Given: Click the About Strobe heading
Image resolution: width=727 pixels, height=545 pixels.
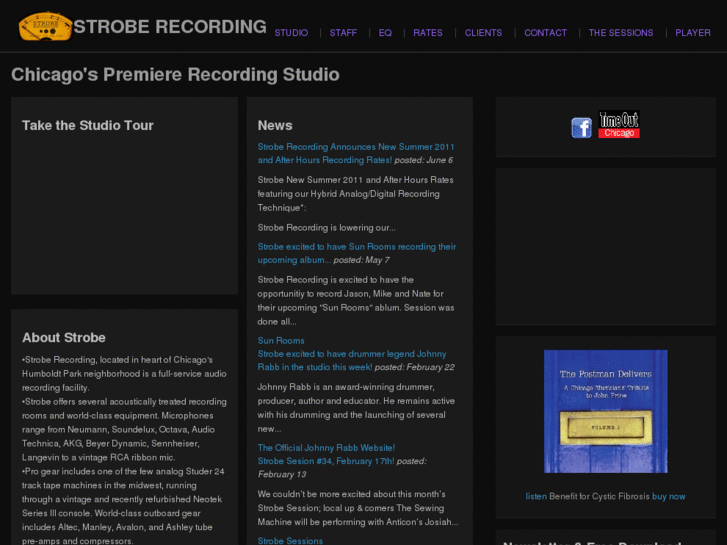Looking at the screenshot, I should pos(64,338).
